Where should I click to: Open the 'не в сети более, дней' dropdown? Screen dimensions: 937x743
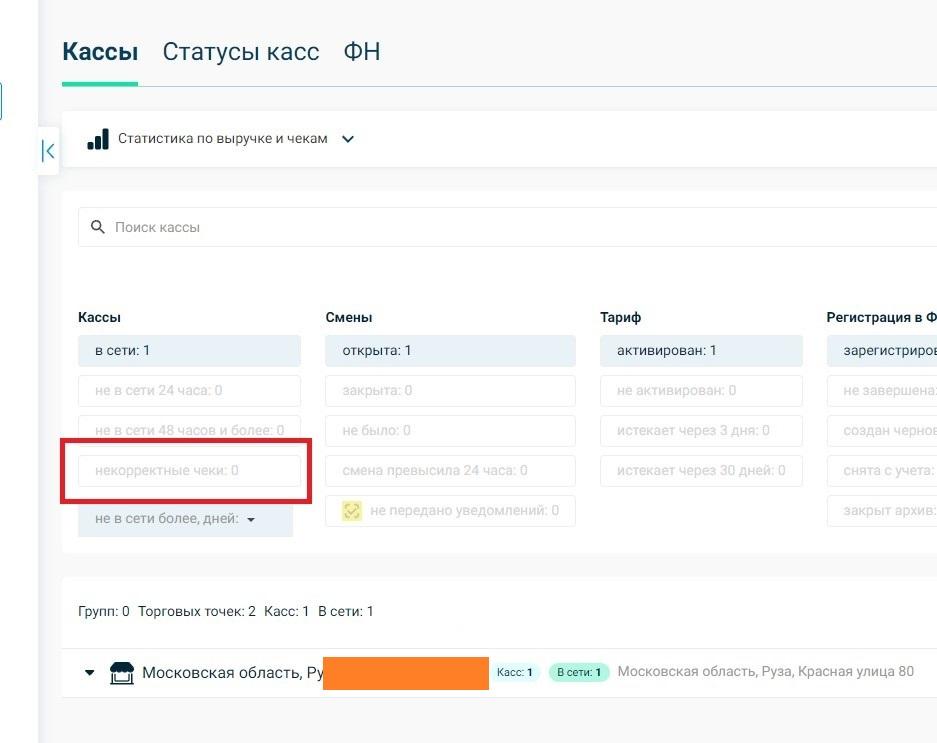click(x=185, y=519)
